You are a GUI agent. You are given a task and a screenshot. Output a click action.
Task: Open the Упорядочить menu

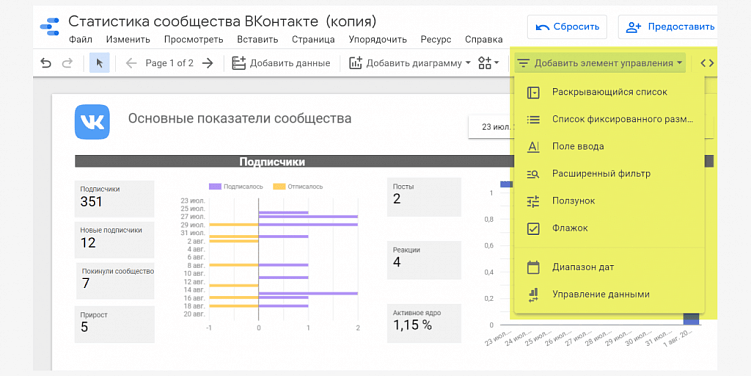pos(378,40)
